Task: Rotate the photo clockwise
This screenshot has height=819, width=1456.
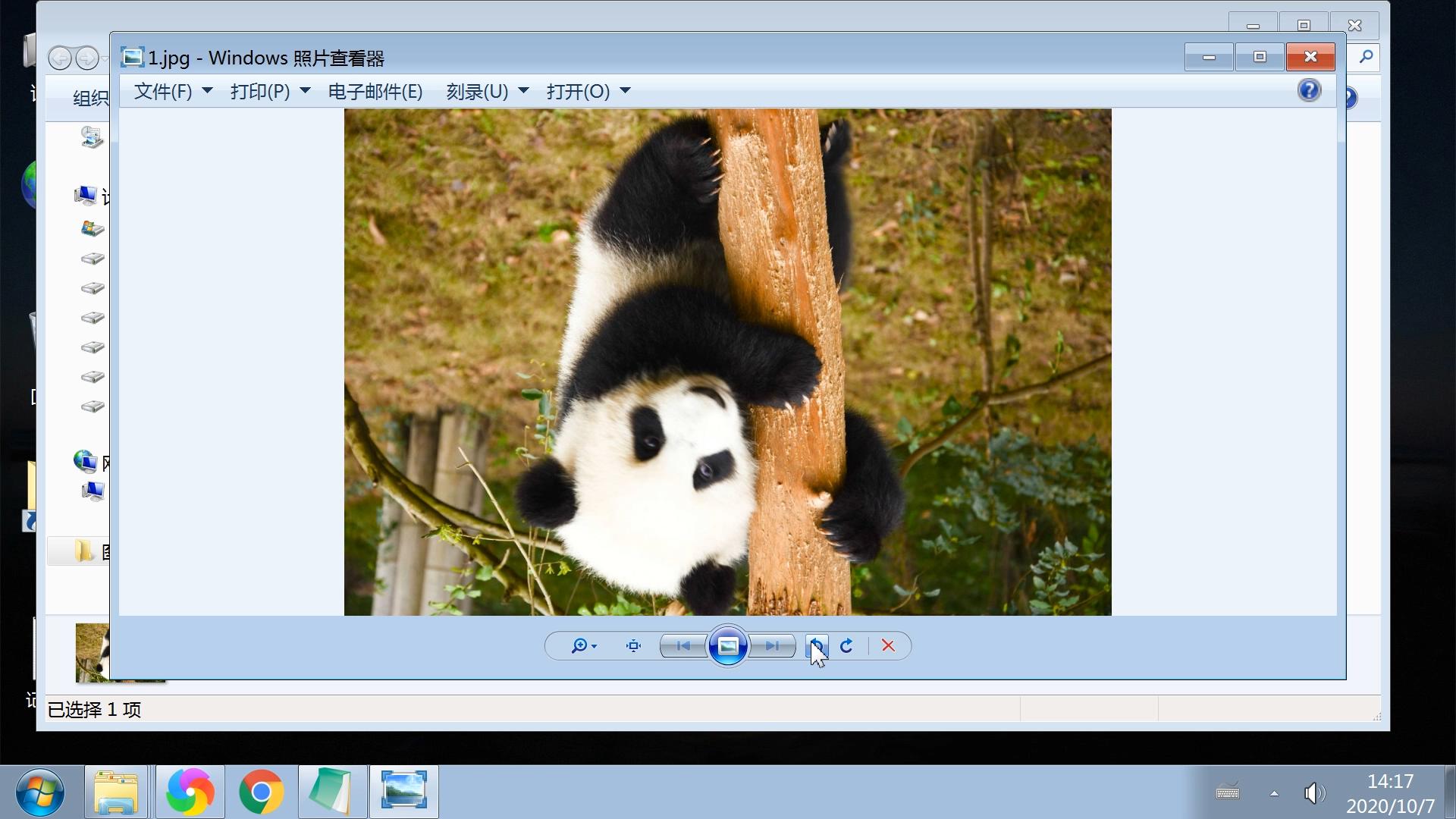Action: pos(846,645)
